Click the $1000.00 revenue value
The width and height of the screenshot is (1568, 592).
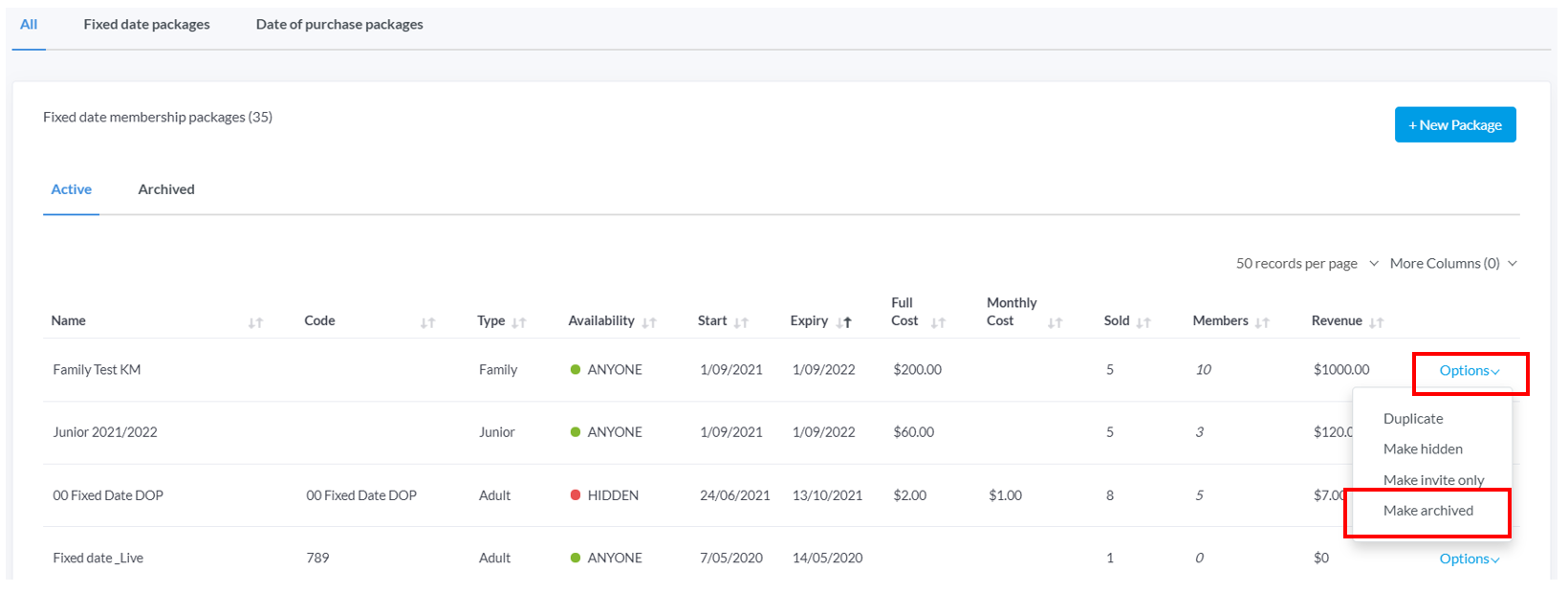(x=1340, y=370)
